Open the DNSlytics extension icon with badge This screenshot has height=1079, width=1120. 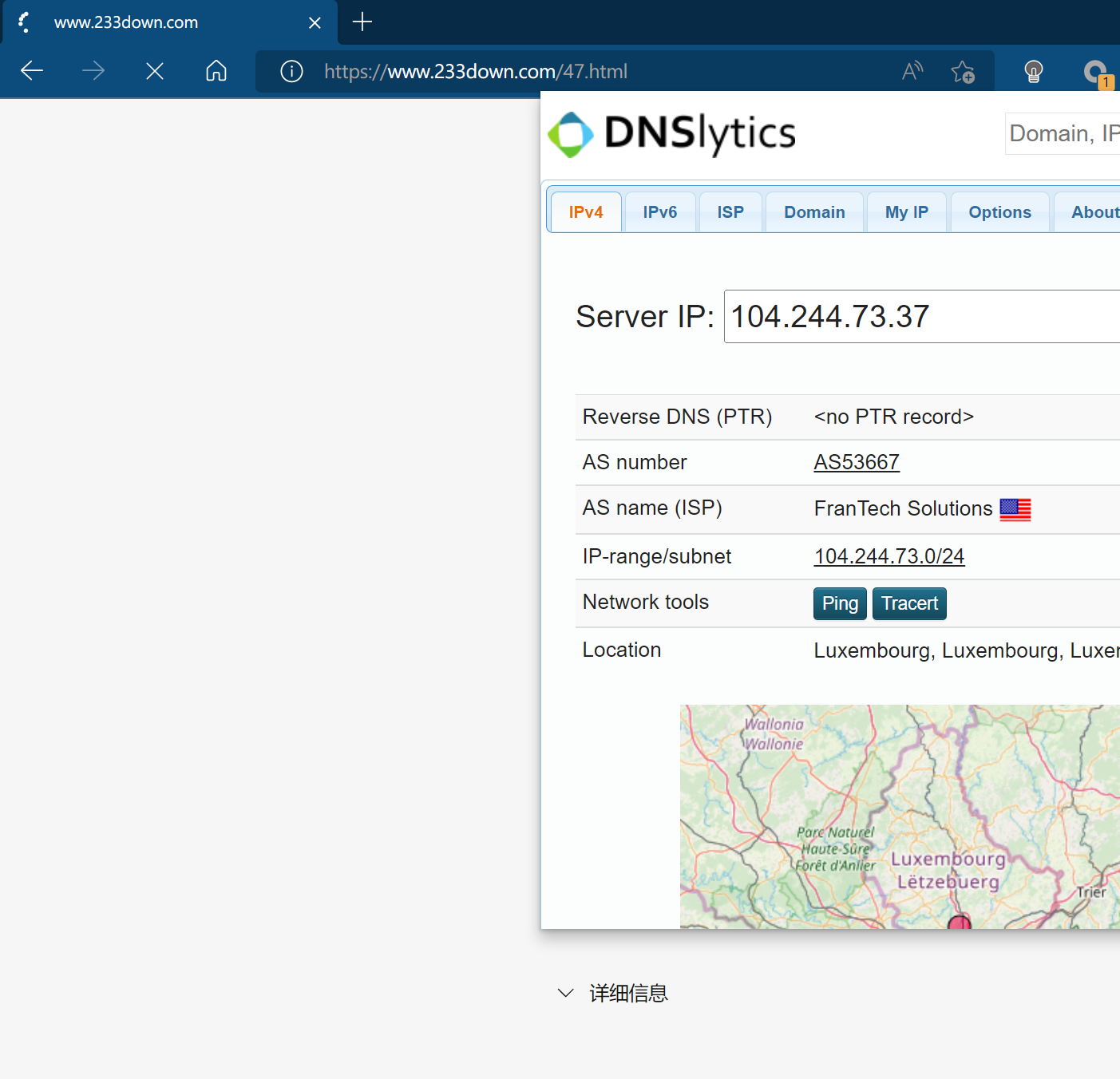pos(1097,73)
